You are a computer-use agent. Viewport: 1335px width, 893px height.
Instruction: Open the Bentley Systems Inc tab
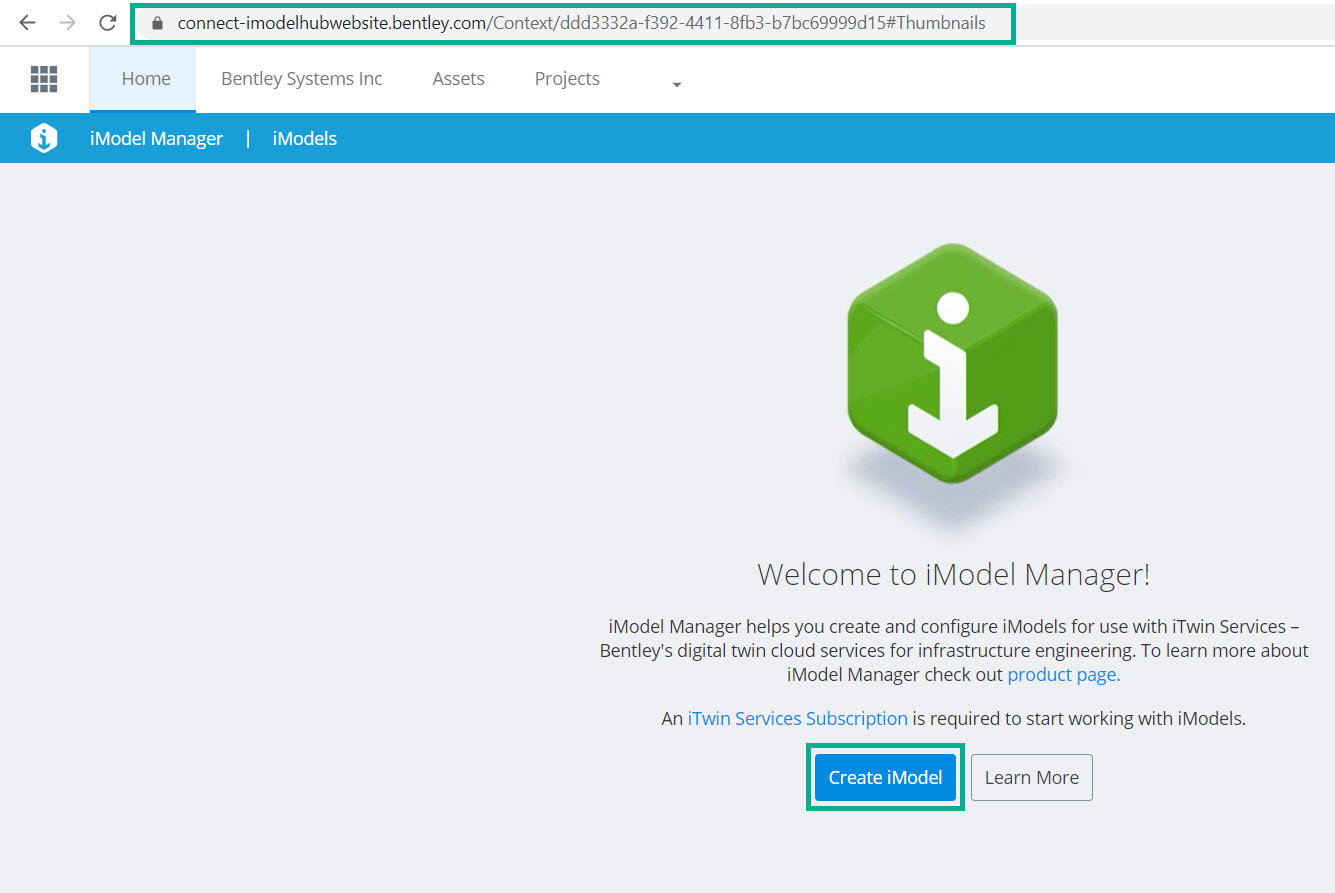tap(302, 79)
